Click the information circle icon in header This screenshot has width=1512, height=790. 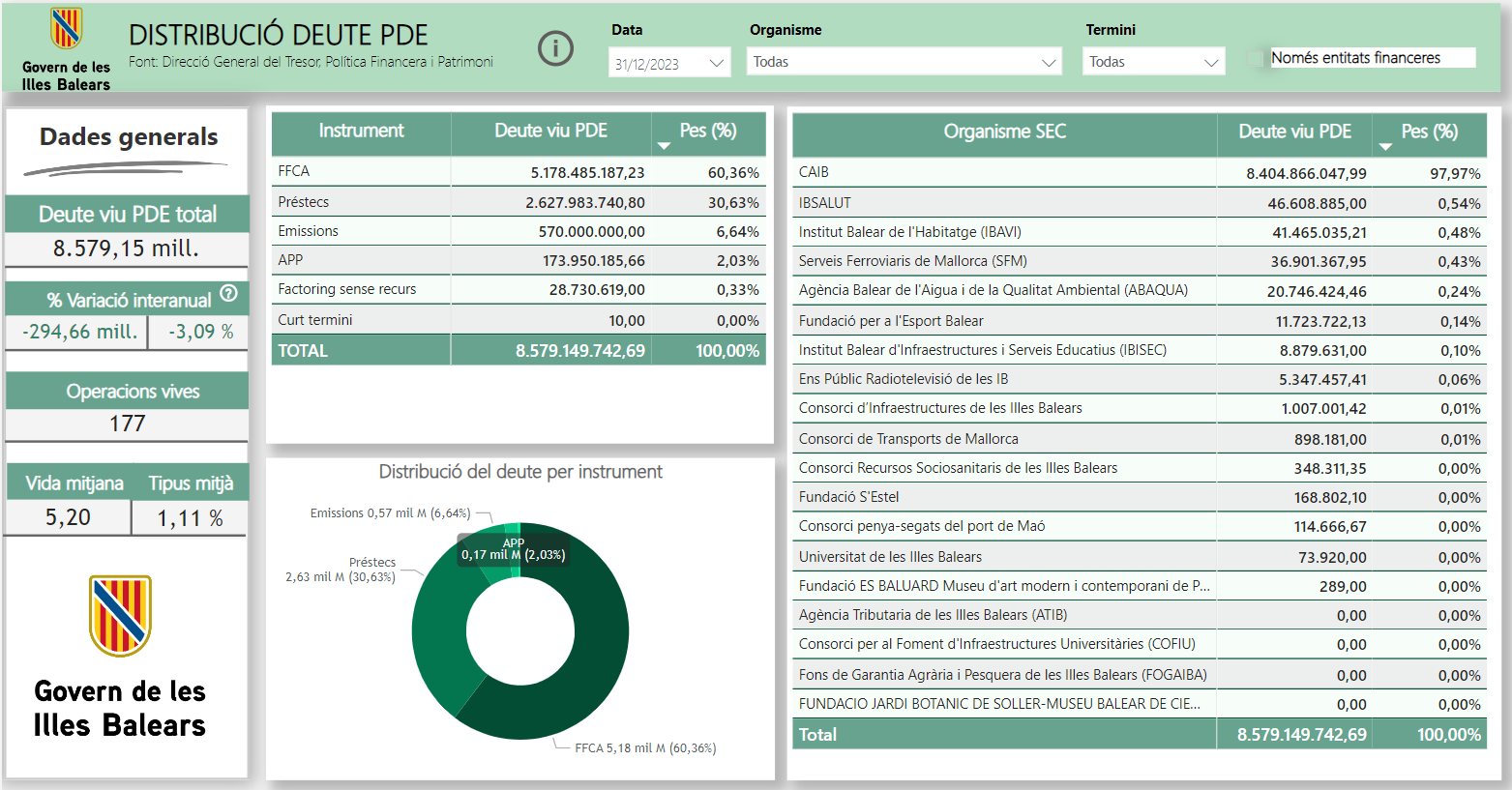pyautogui.click(x=555, y=48)
